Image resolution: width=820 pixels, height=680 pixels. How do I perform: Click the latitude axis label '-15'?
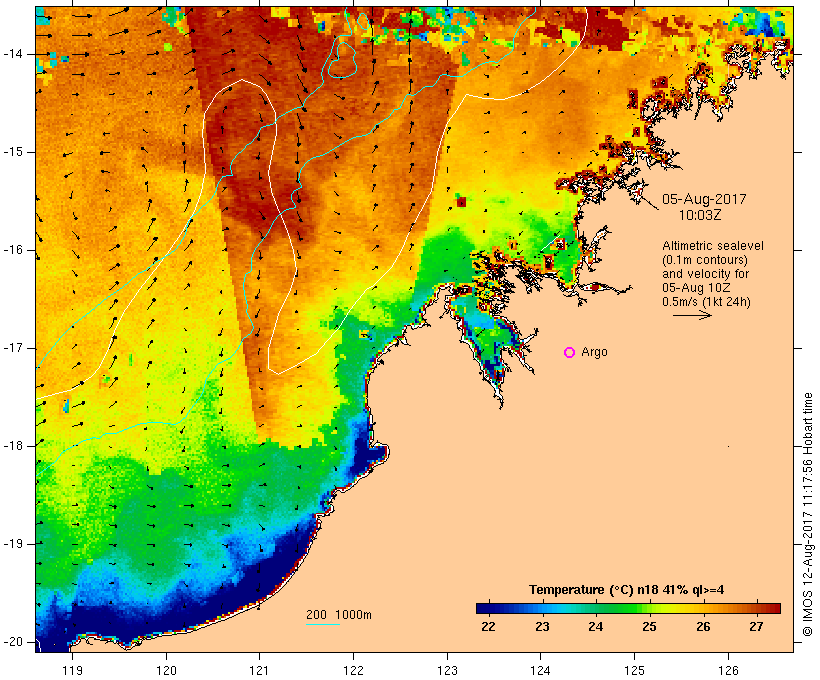click(13, 152)
